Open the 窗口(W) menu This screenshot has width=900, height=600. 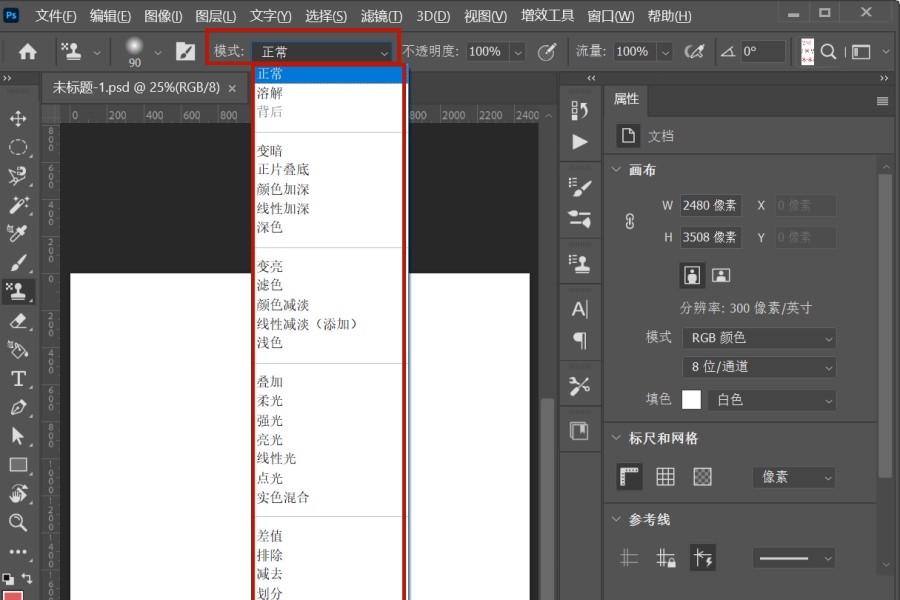(611, 16)
